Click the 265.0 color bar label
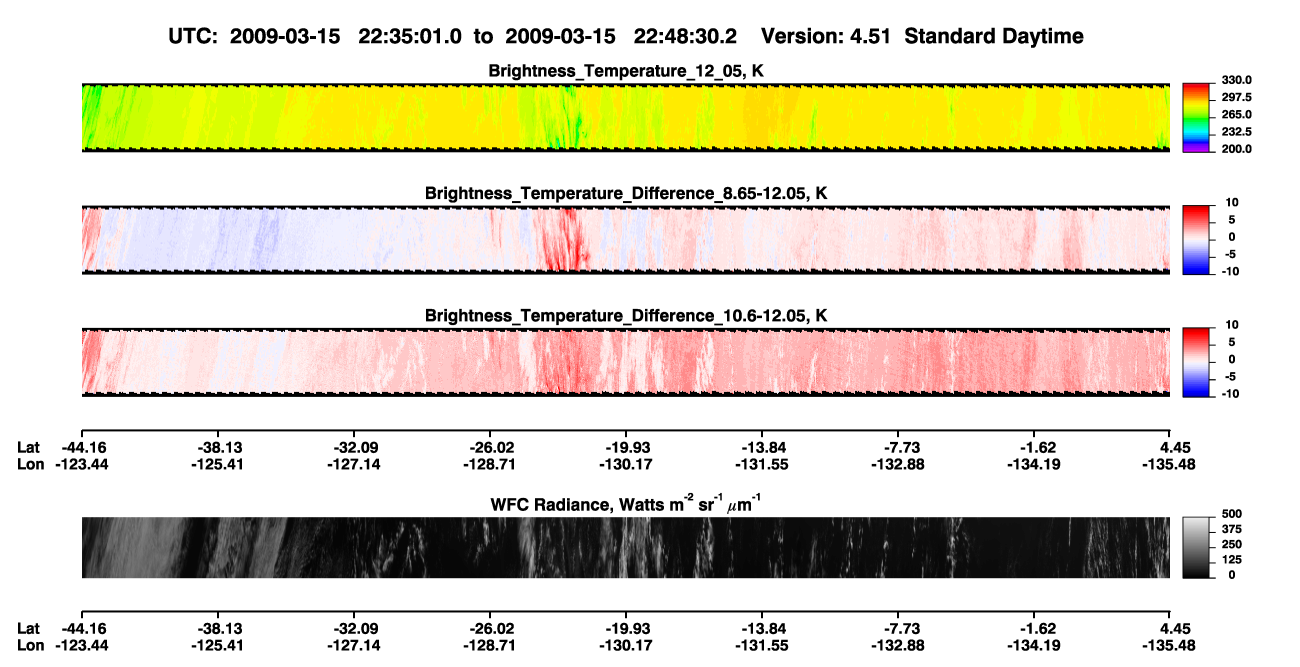Image resolution: width=1300 pixels, height=667 pixels. [x=1237, y=115]
